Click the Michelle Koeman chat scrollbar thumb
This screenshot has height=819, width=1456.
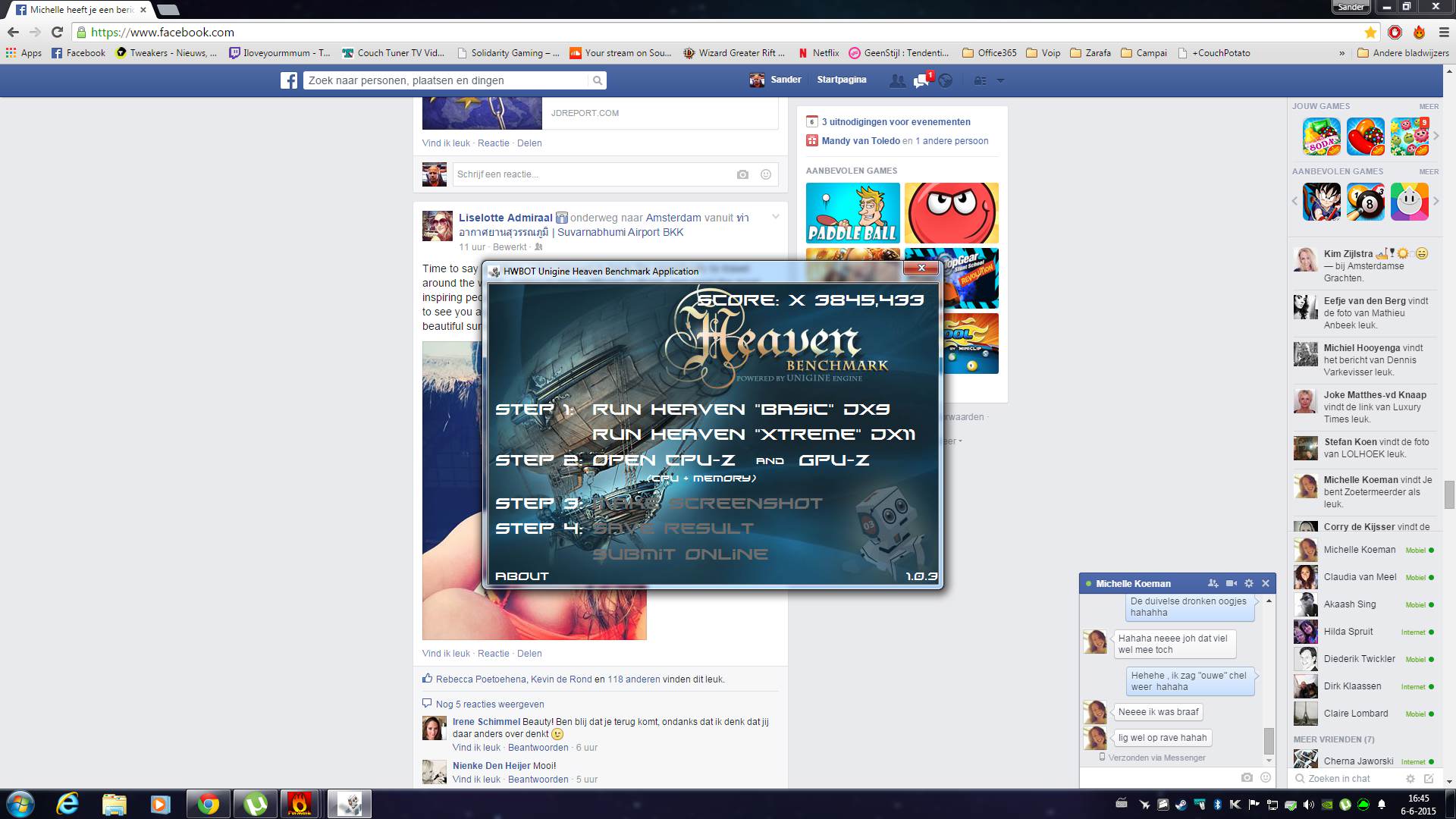[x=1269, y=739]
